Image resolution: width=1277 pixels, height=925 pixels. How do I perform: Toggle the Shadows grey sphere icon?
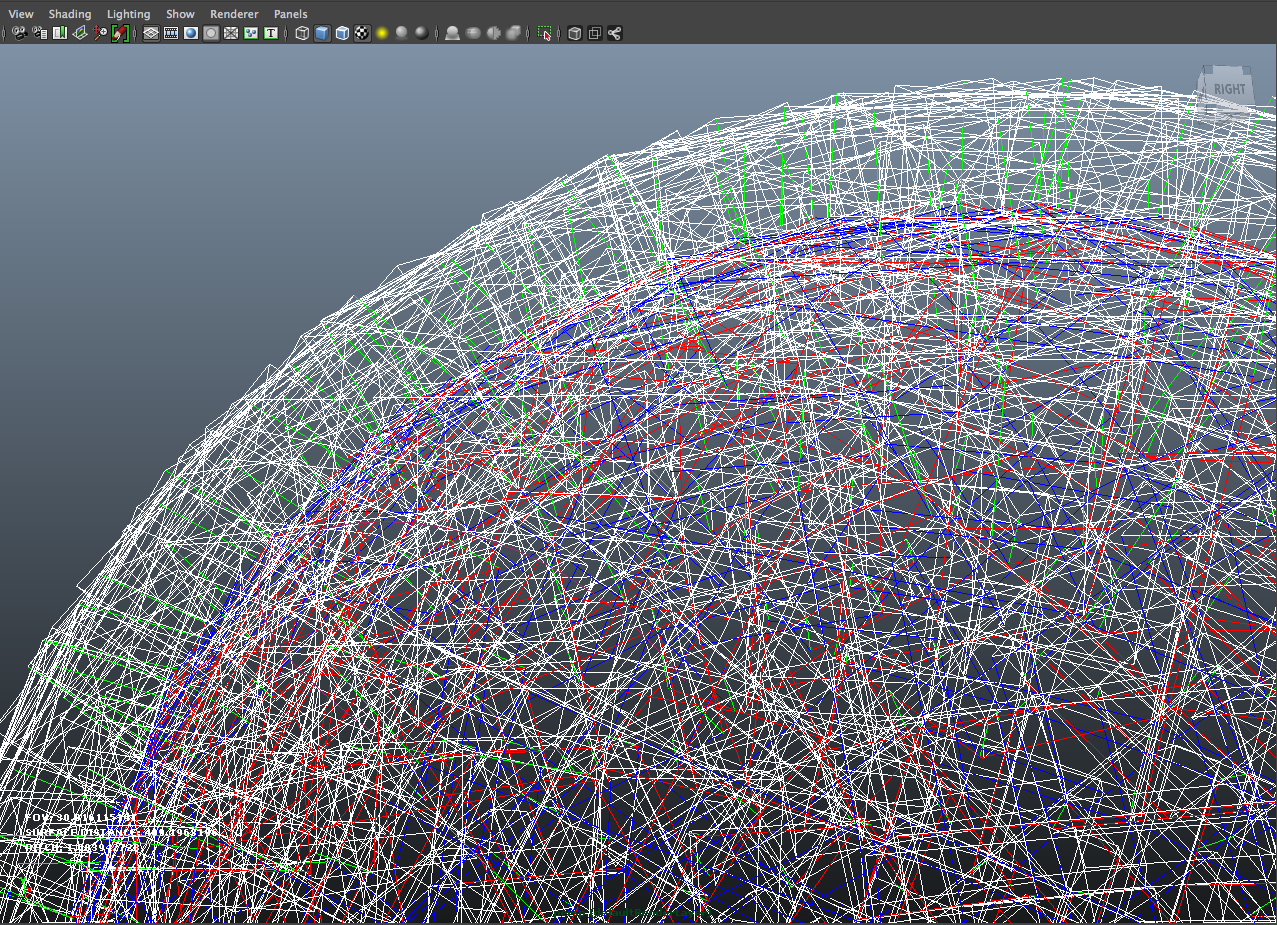point(402,33)
